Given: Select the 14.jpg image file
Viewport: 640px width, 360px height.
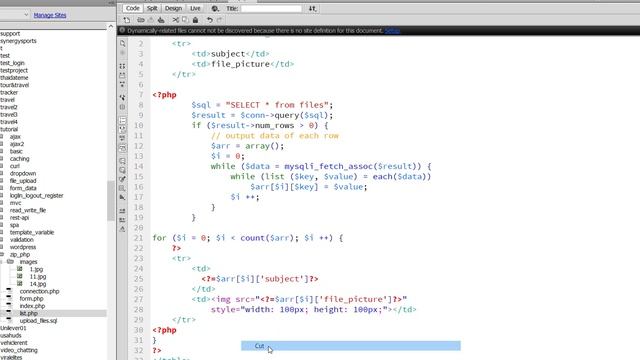Looking at the screenshot, I should [x=38, y=284].
